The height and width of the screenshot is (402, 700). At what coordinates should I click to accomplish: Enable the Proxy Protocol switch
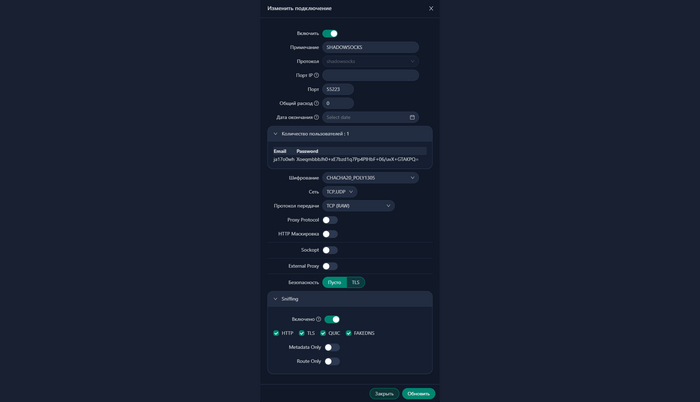click(330, 220)
